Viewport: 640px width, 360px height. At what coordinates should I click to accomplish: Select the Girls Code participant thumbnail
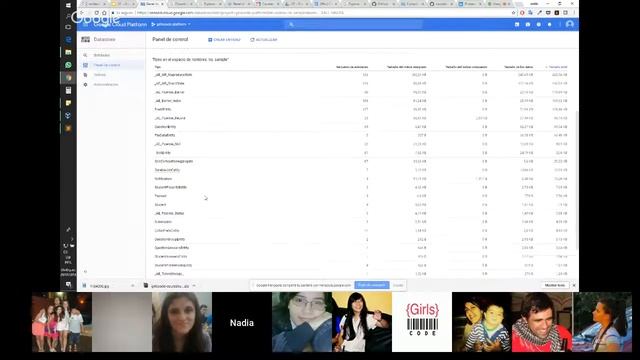coord(422,322)
